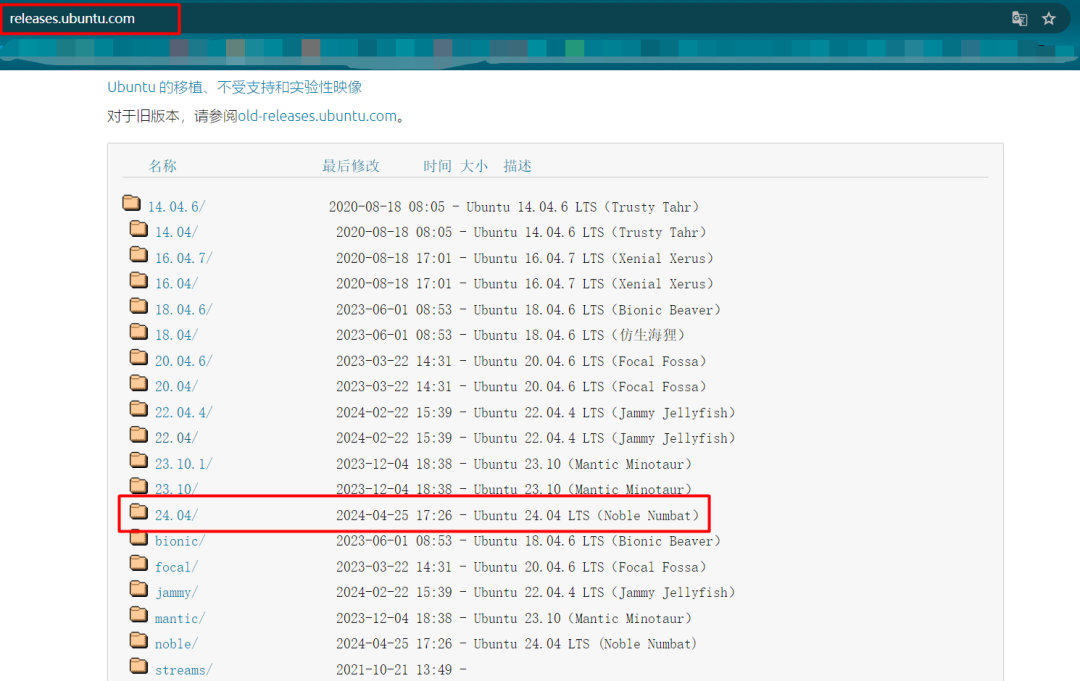Click the folder icon beside jammy/
Image resolution: width=1080 pixels, height=681 pixels.
click(x=138, y=589)
